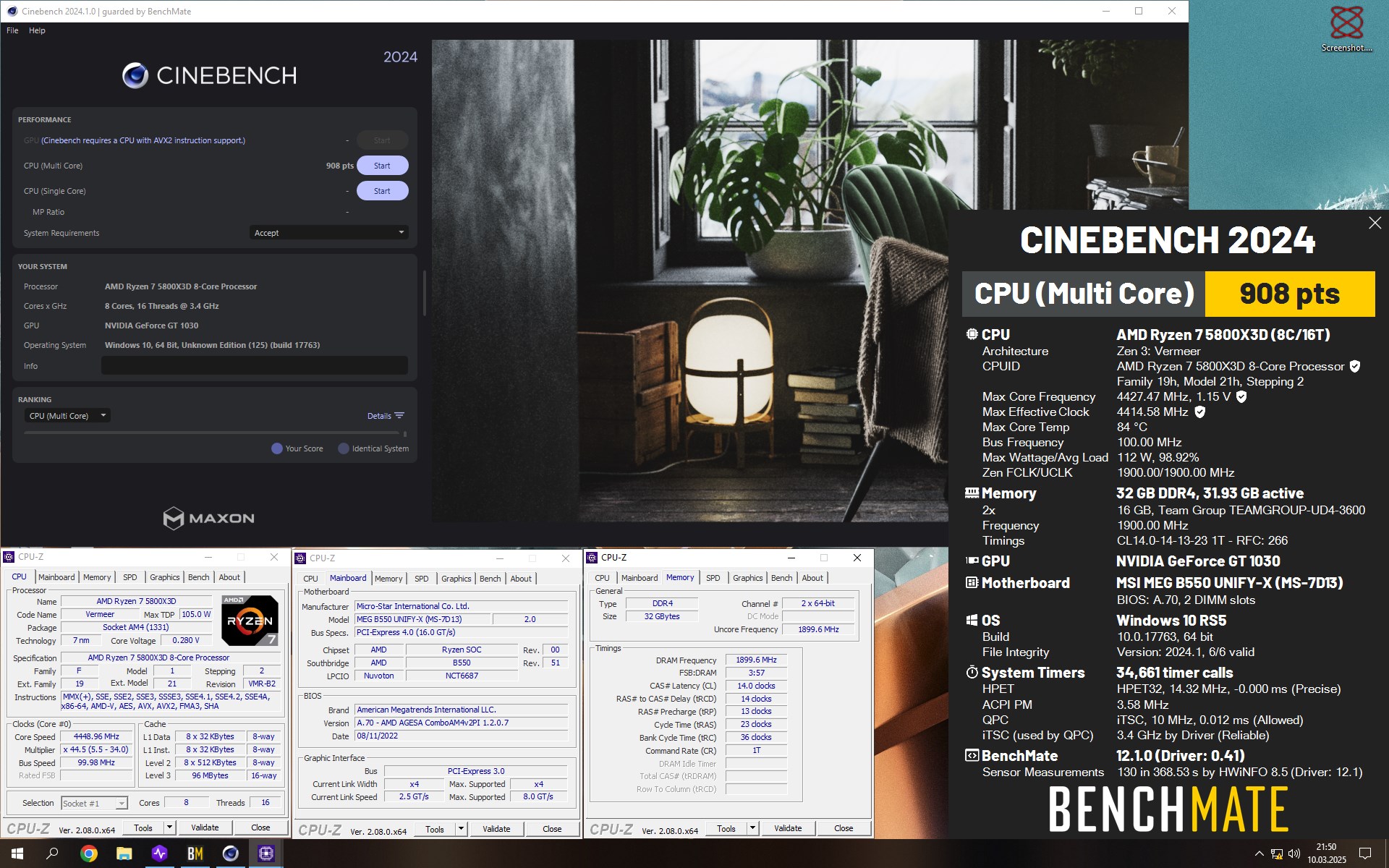Open the Socket #1 selection dropdown
The height and width of the screenshot is (868, 1389).
(94, 803)
